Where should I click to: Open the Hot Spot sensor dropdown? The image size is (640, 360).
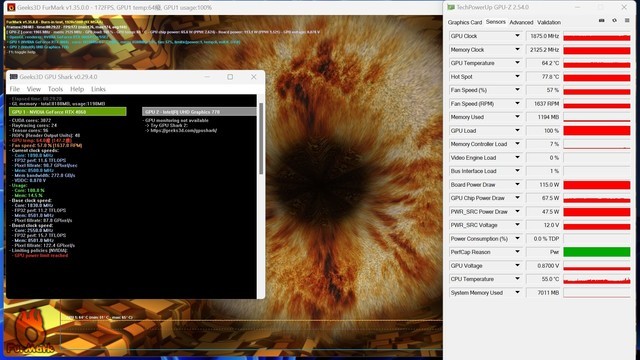coord(517,76)
